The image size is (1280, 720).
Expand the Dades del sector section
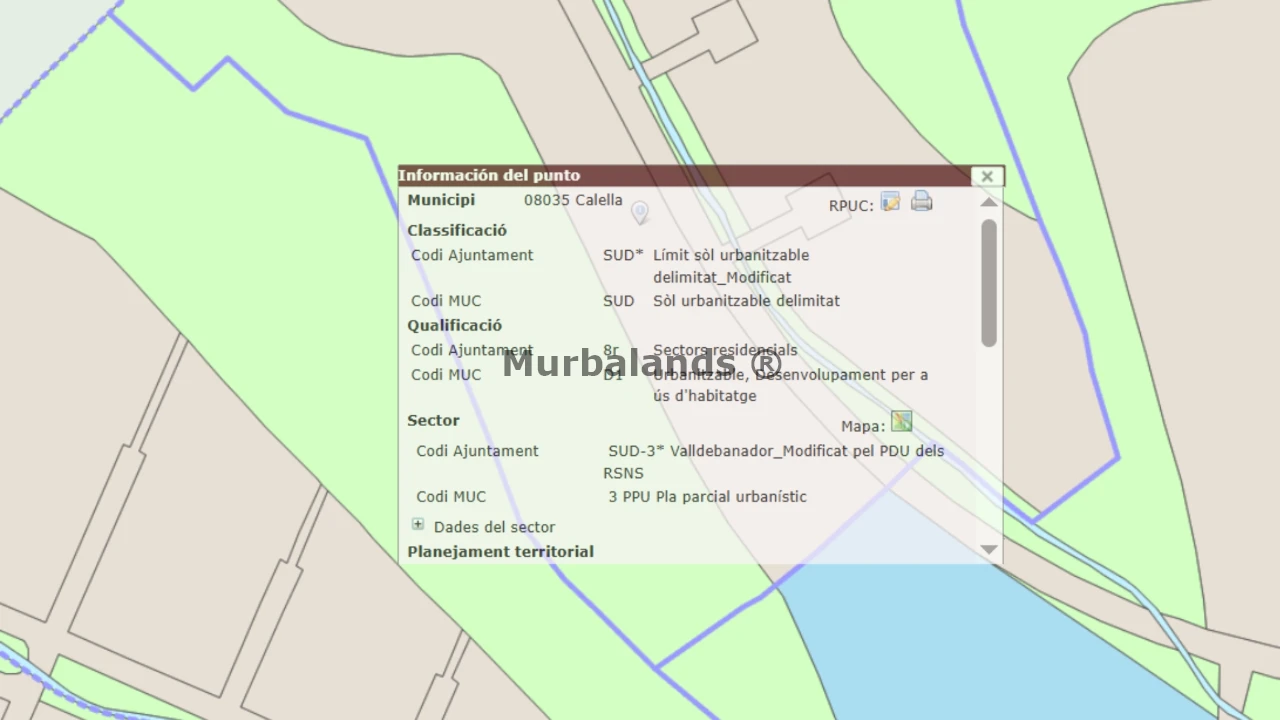click(418, 525)
